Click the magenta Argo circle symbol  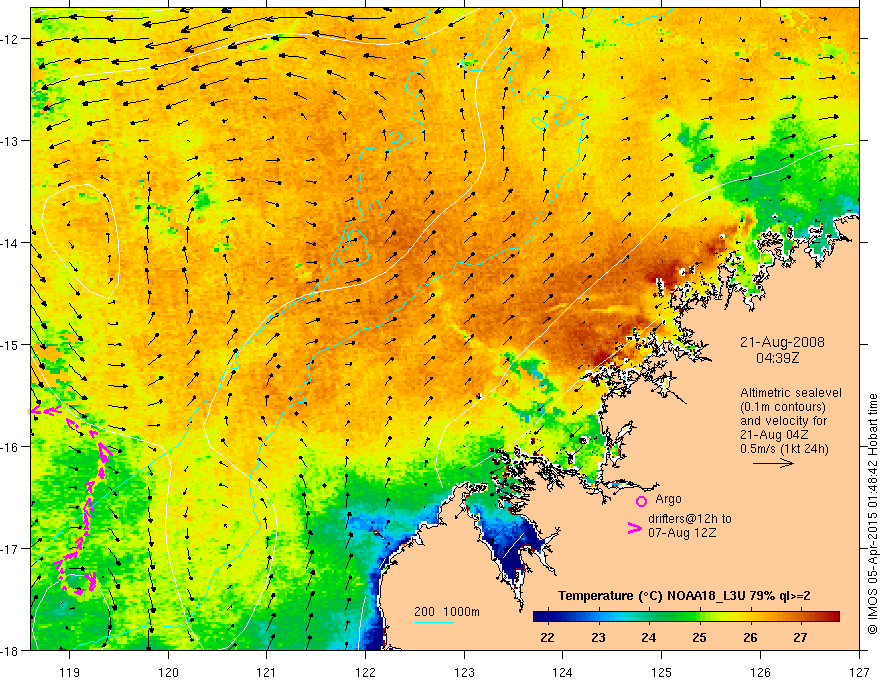[641, 501]
